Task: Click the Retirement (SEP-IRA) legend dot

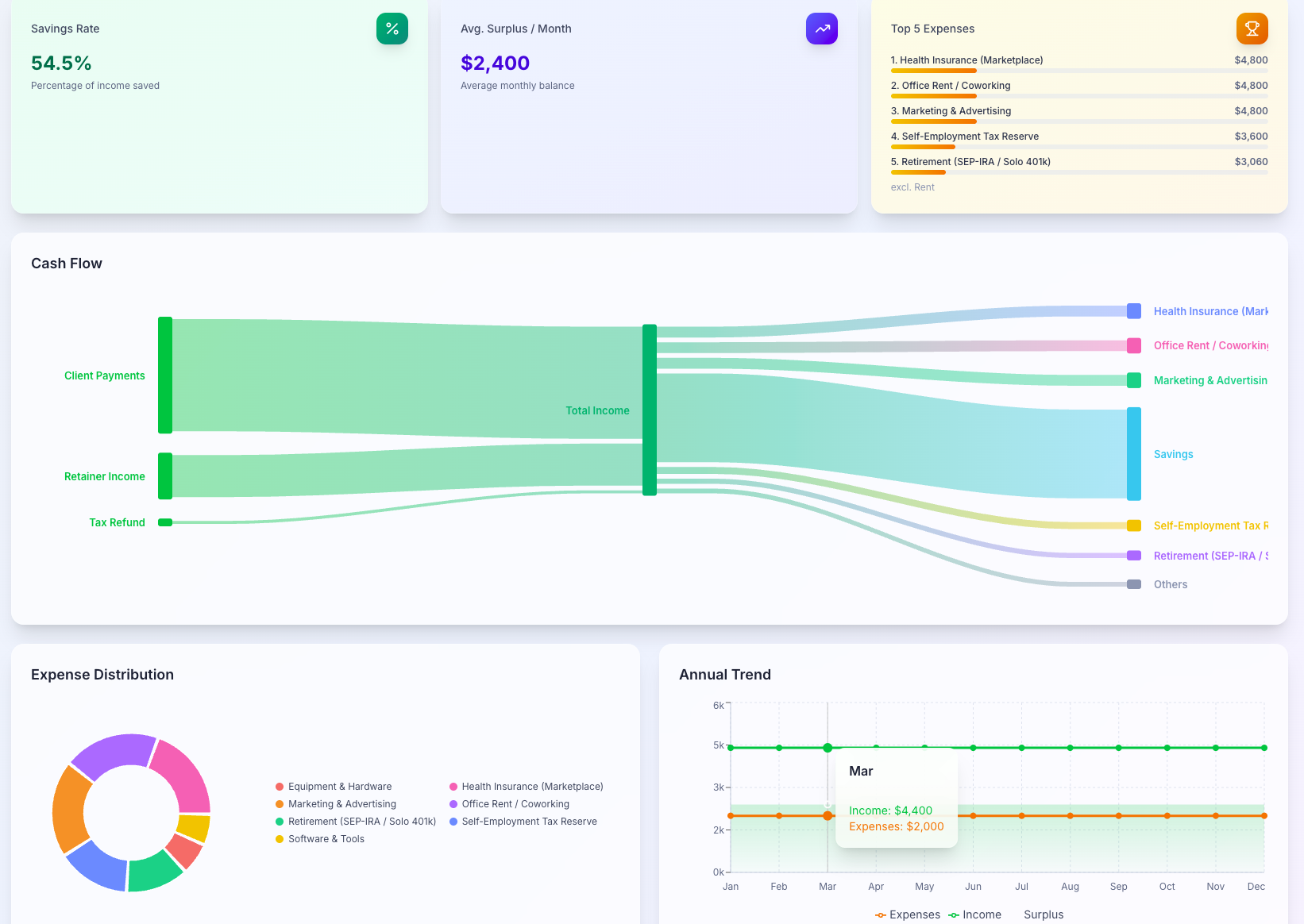Action: [280, 822]
